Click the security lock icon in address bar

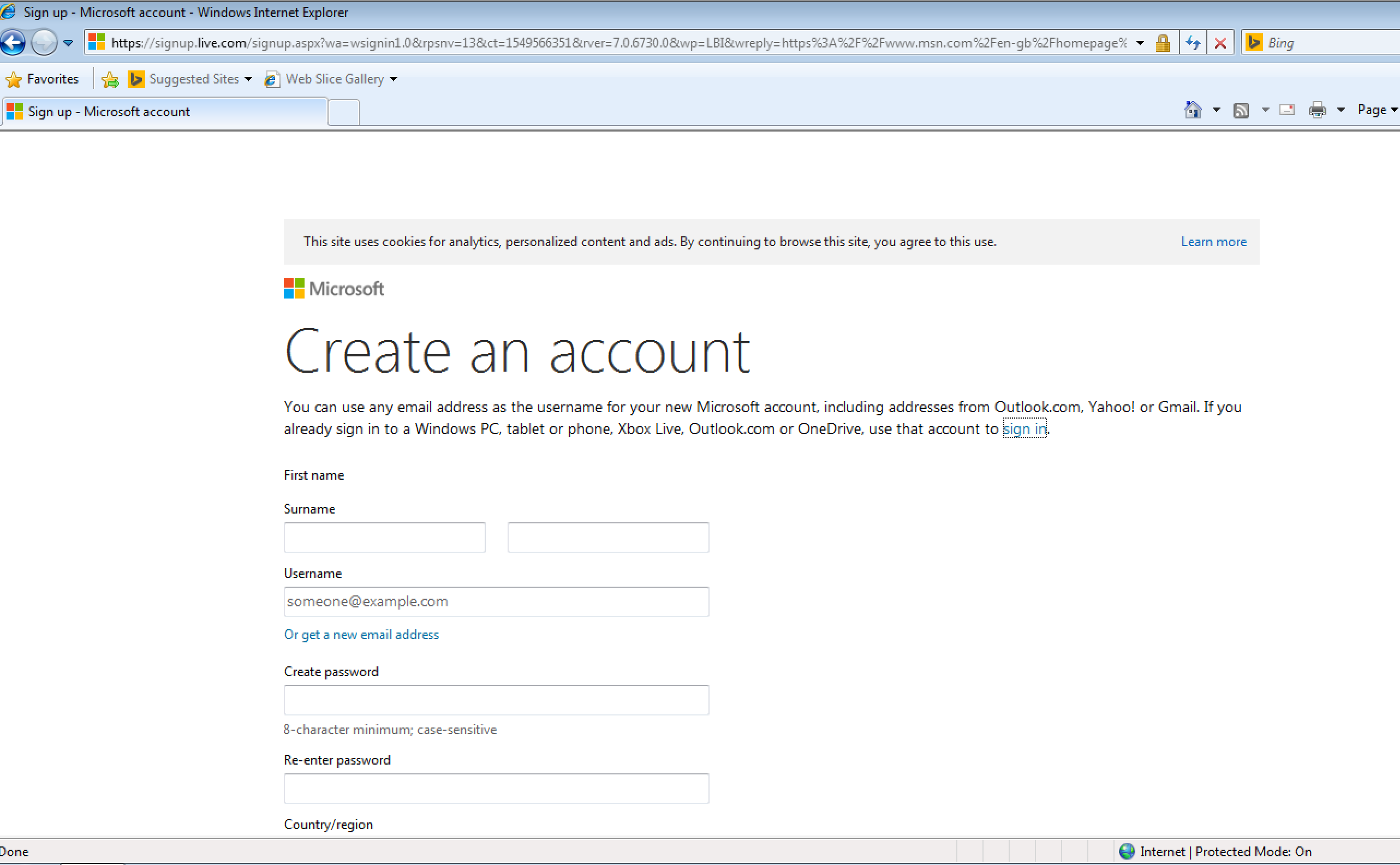click(x=1162, y=43)
